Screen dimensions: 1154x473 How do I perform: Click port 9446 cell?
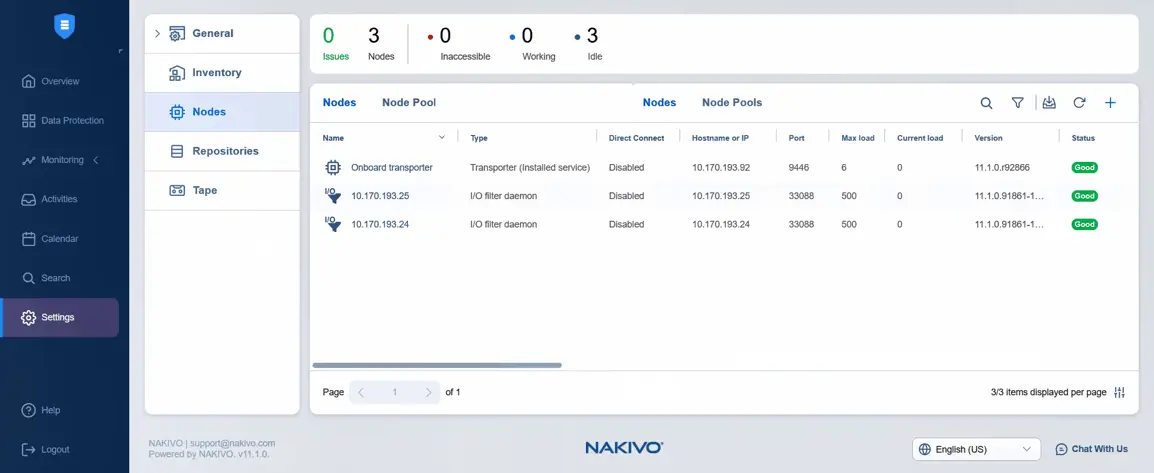coord(799,168)
